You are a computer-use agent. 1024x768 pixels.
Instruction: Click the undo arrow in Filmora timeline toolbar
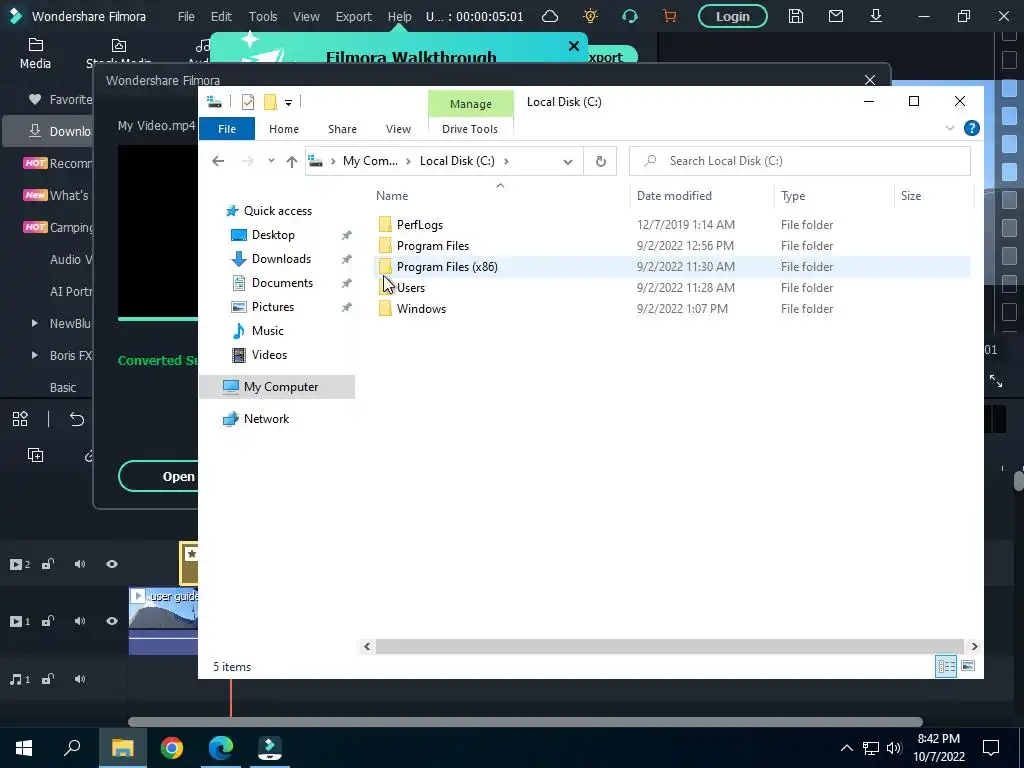pyautogui.click(x=76, y=419)
